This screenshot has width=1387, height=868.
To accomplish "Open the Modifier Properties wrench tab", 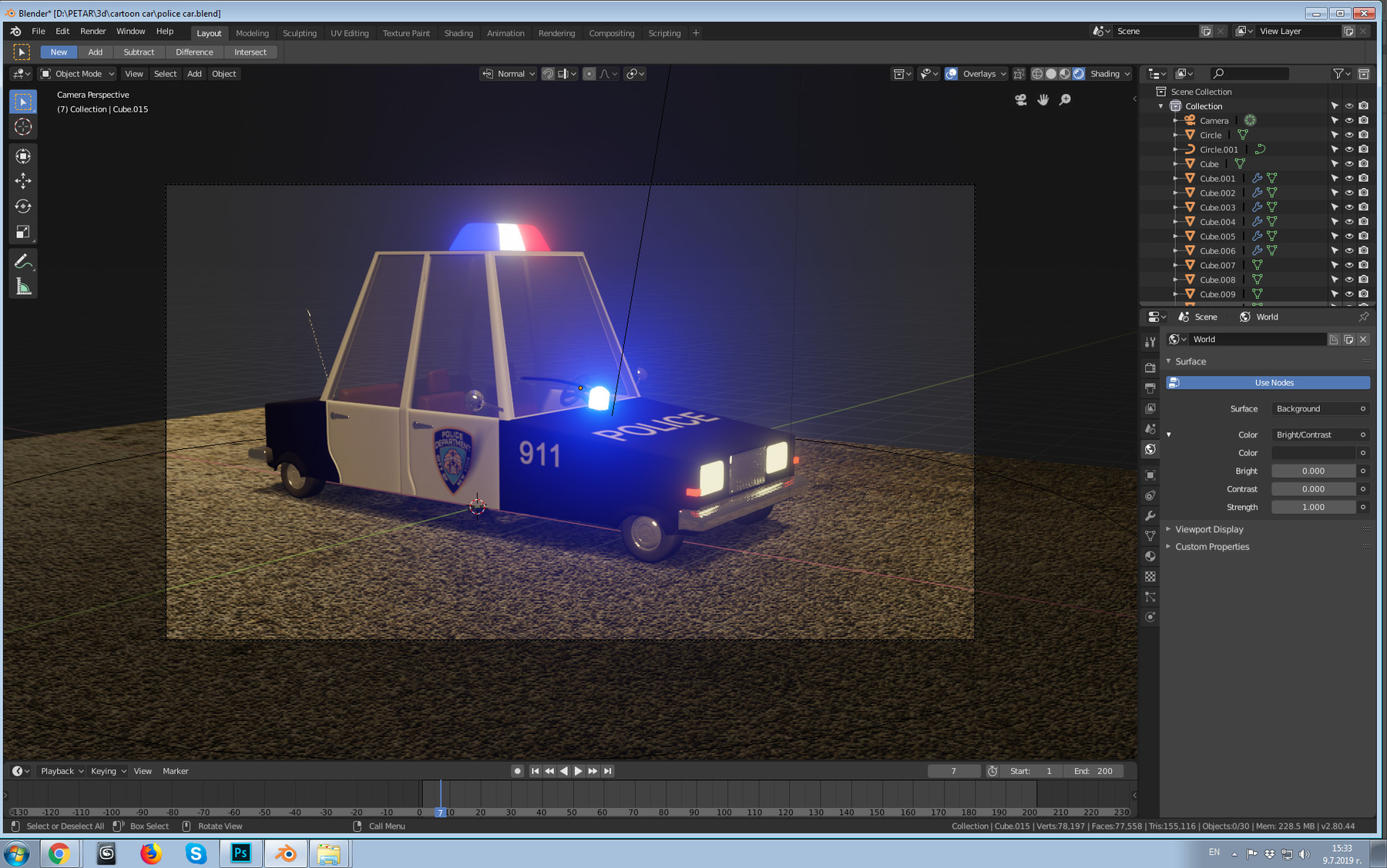I will (x=1150, y=515).
